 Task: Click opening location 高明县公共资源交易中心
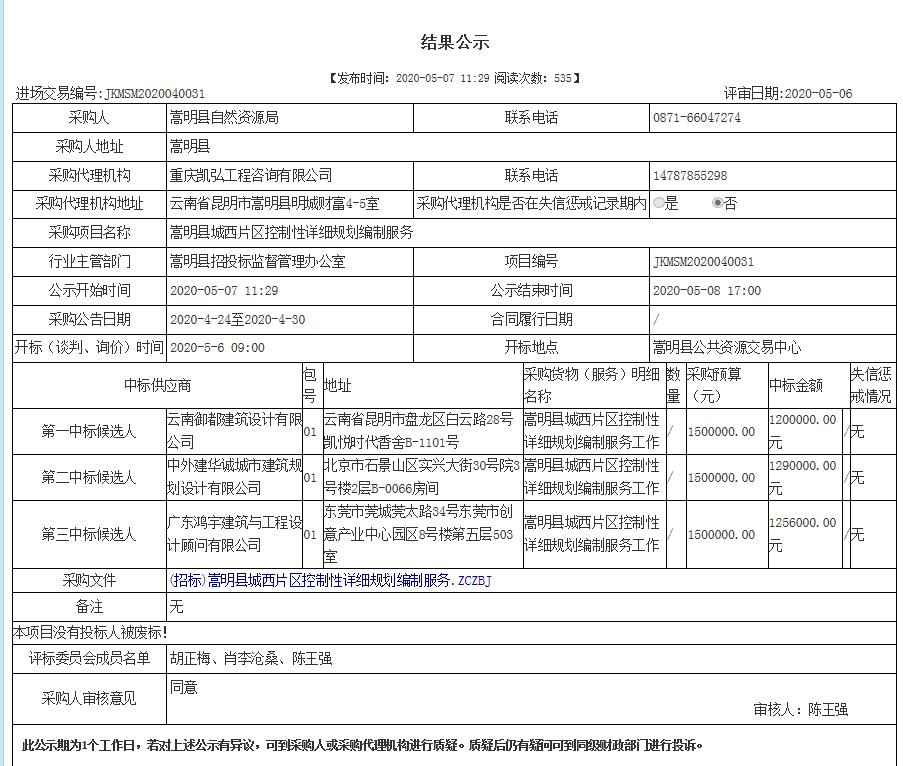[727, 348]
